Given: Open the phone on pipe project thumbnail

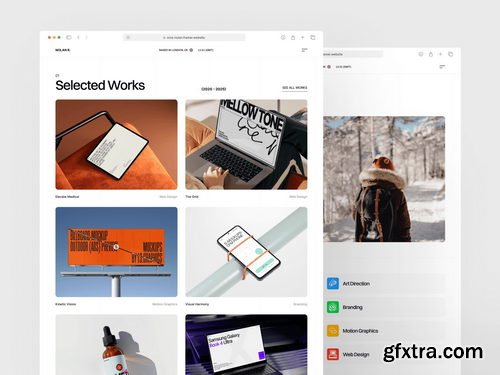Looking at the screenshot, I should point(246,252).
